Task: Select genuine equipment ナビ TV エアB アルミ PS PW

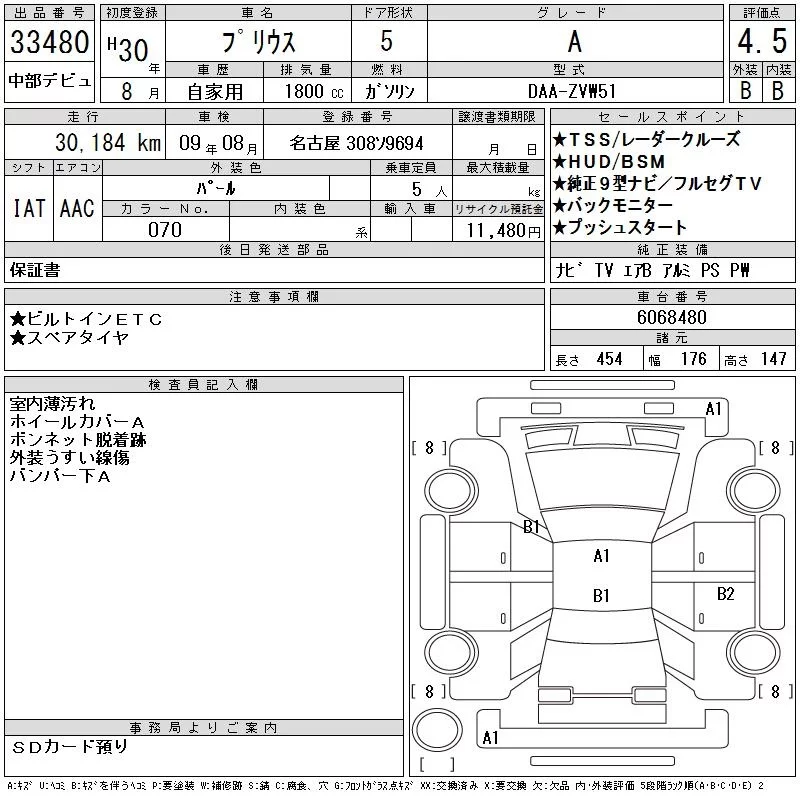Action: tap(653, 270)
